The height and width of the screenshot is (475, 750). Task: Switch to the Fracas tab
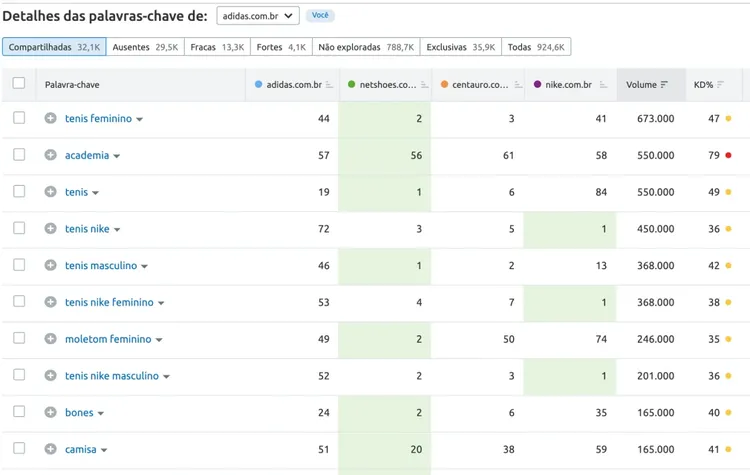point(217,47)
